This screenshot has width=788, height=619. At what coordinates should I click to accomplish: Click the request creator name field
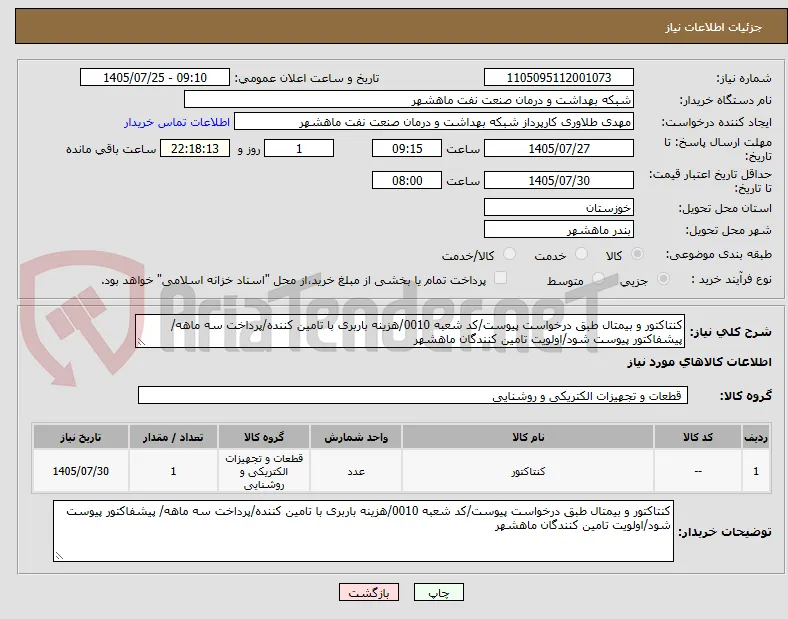coord(434,122)
